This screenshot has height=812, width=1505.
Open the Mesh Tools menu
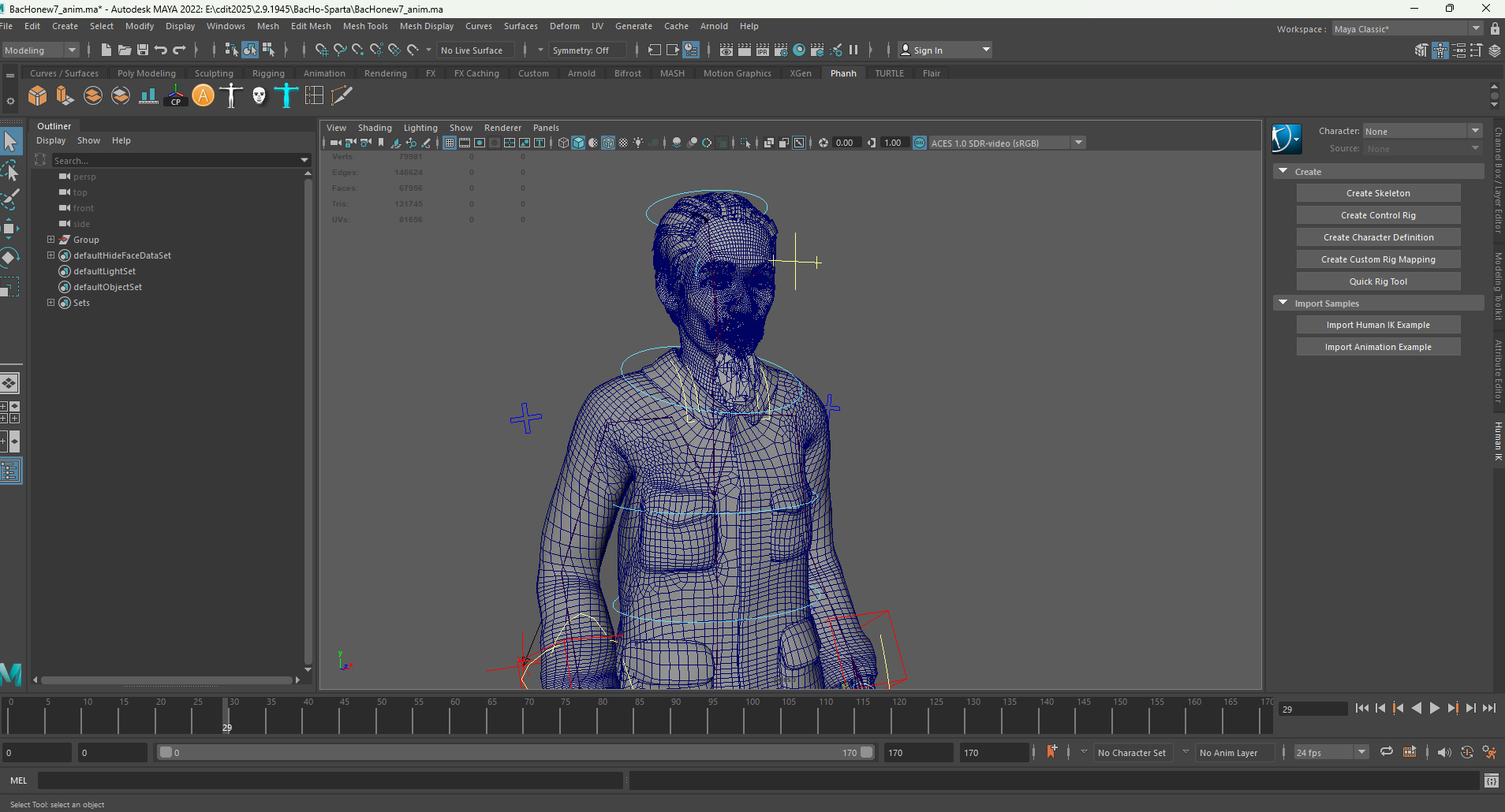(365, 26)
